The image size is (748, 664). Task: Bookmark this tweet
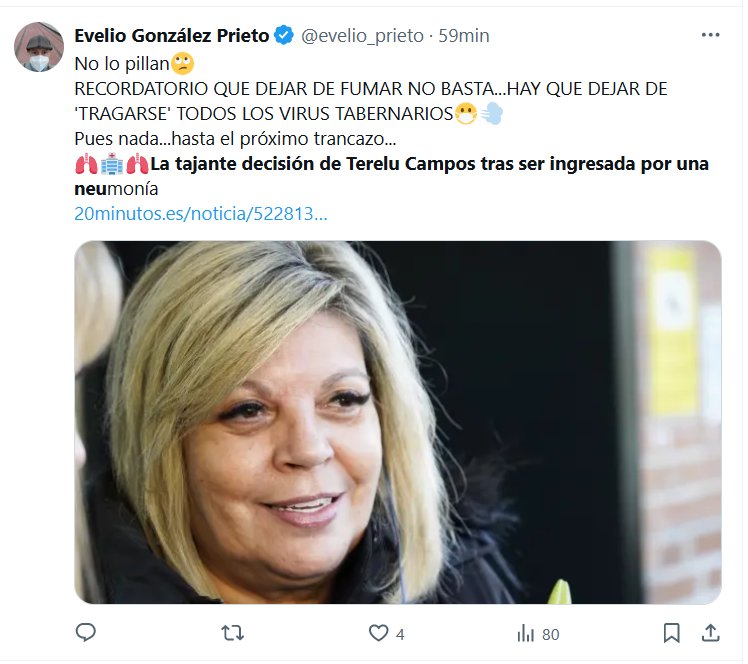pyautogui.click(x=672, y=633)
